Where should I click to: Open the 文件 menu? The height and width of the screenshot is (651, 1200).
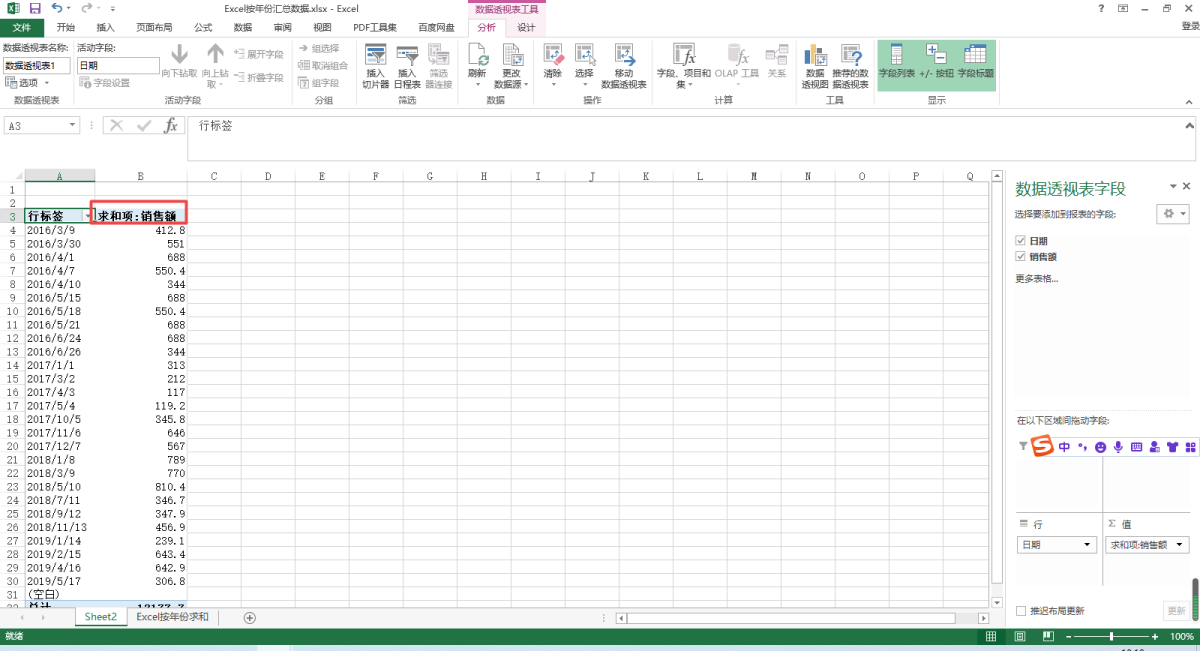coord(22,27)
